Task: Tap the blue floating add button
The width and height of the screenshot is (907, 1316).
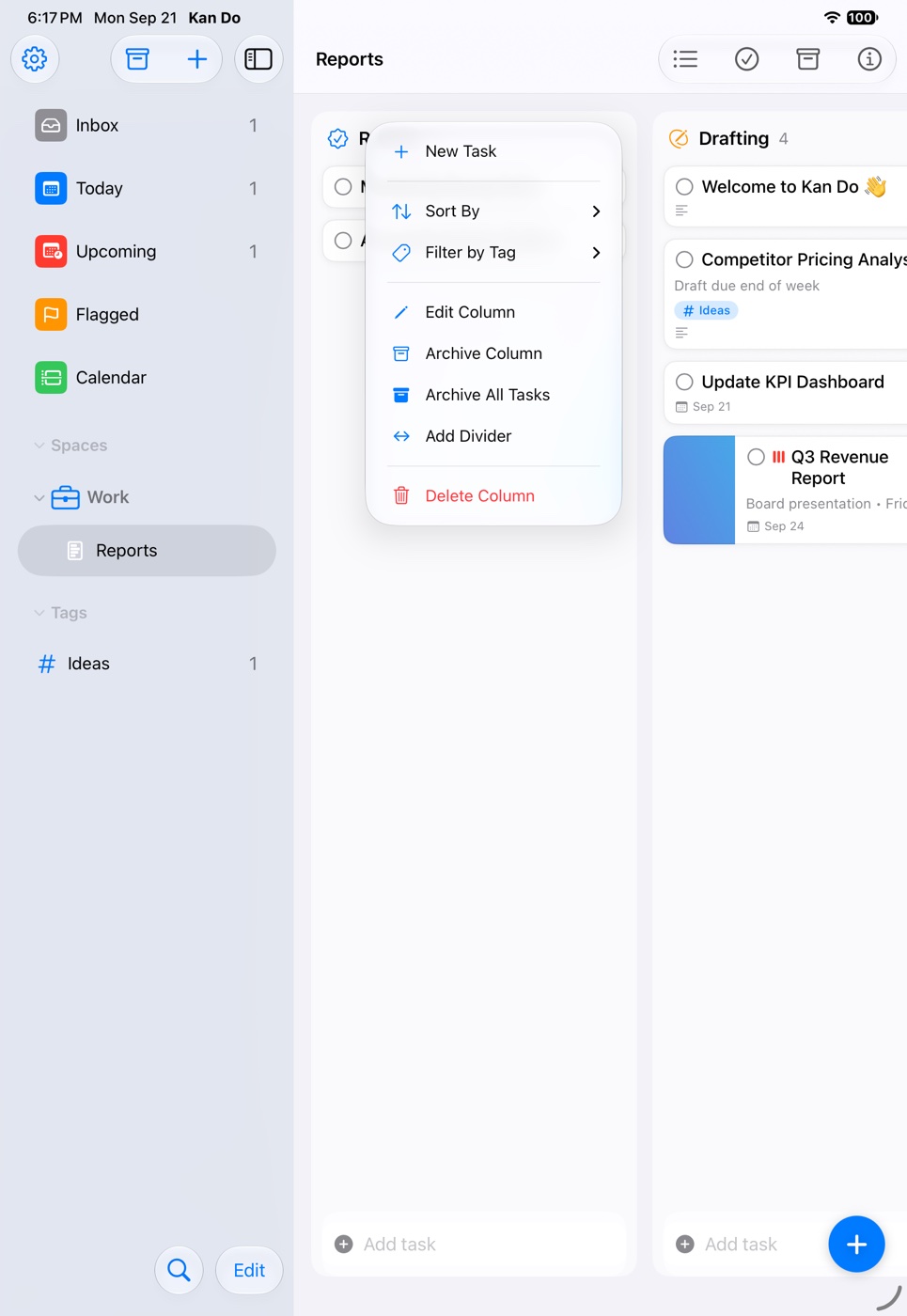Action: (856, 1245)
